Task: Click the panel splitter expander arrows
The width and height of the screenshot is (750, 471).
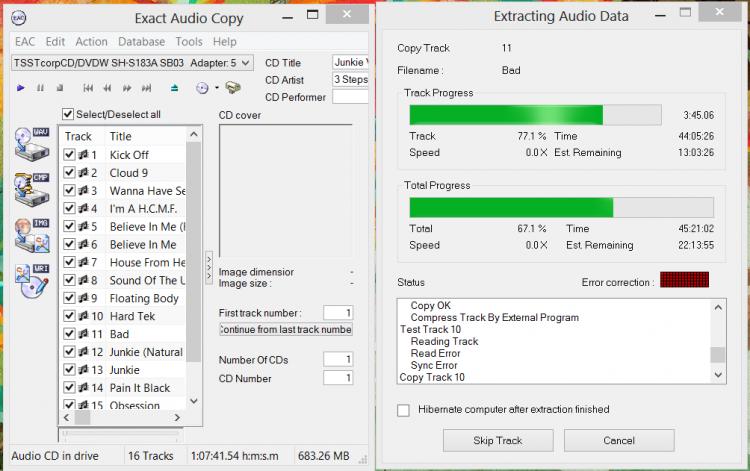Action: [x=209, y=268]
